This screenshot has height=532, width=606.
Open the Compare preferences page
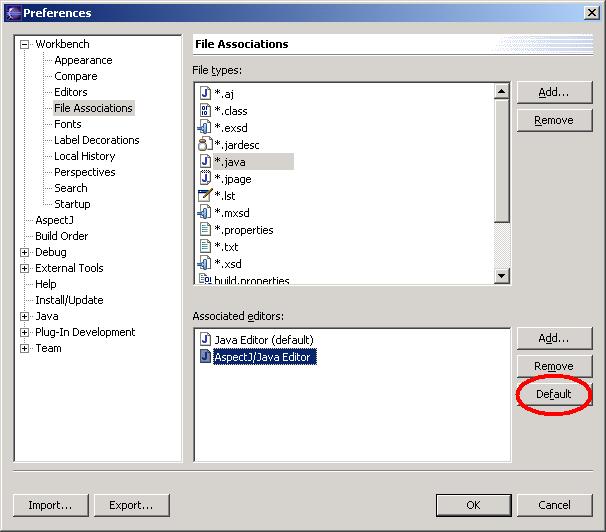76,76
